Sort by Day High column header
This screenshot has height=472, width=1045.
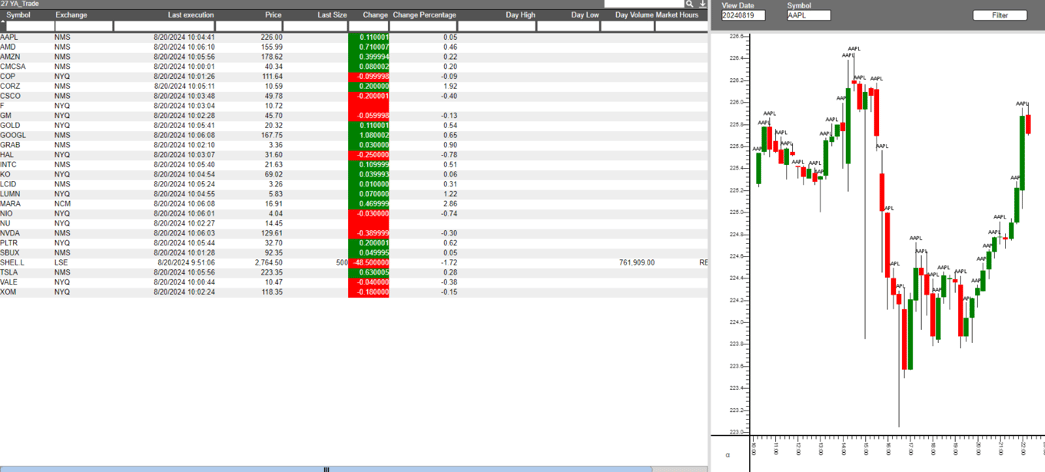[x=521, y=15]
